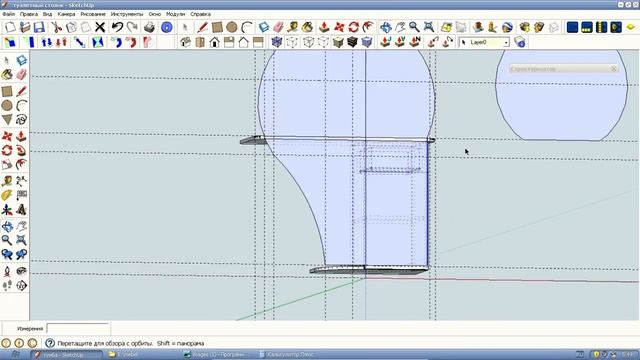640x360 pixels.
Task: Delete selection with black X icon
Action: coord(100,27)
